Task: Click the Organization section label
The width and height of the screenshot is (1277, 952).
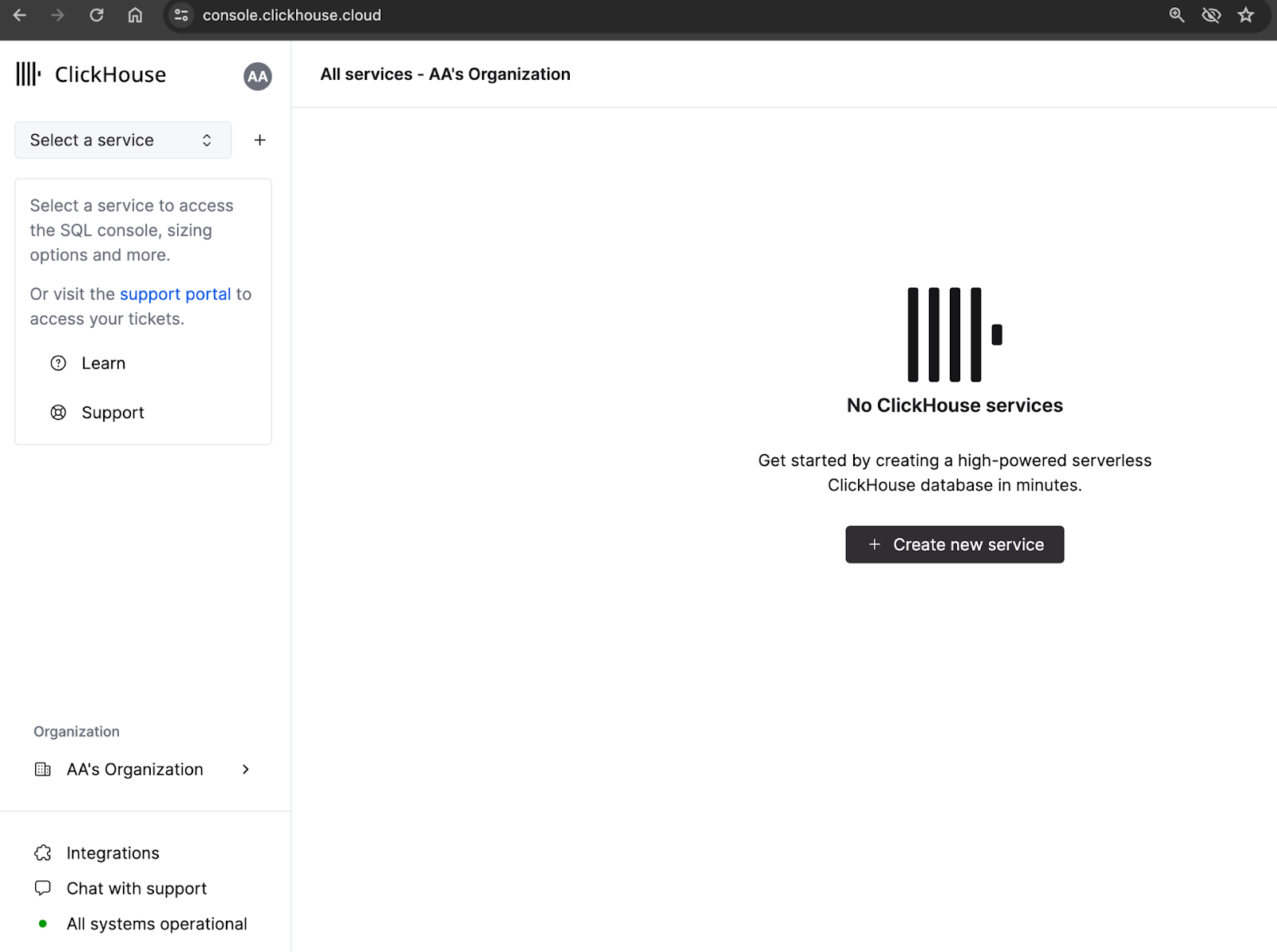Action: [x=76, y=731]
